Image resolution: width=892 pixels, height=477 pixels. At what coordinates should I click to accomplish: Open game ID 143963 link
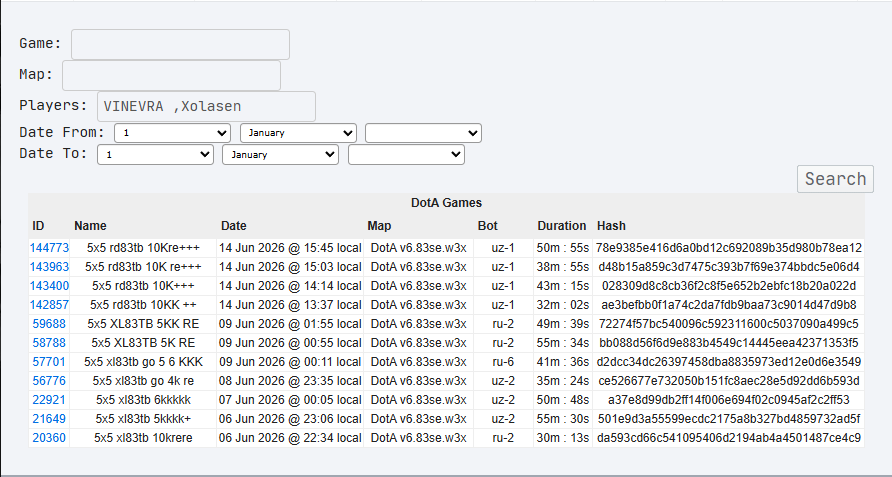coord(49,267)
